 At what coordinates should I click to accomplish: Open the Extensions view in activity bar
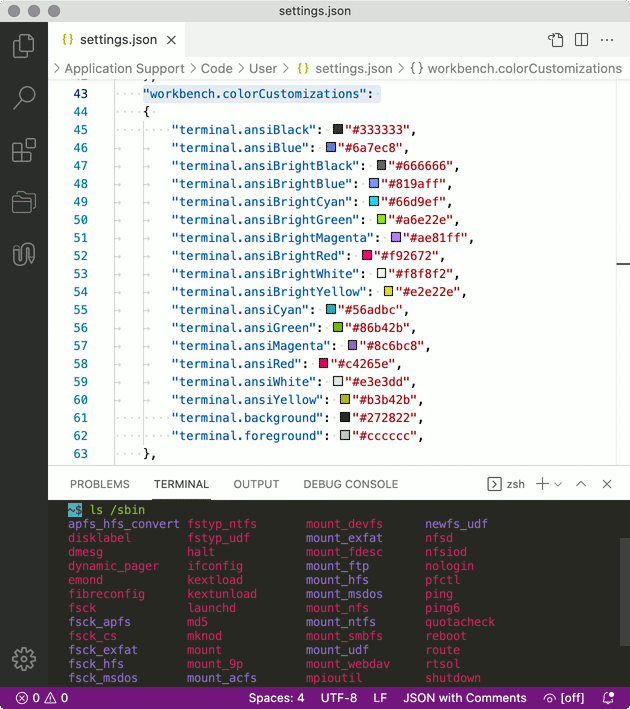[24, 150]
